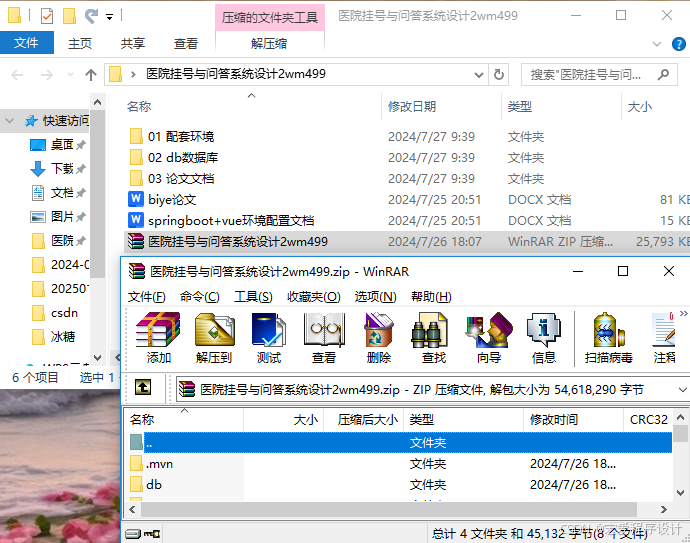Open Explorer help question mark icon
The width and height of the screenshot is (690, 543).
679,44
